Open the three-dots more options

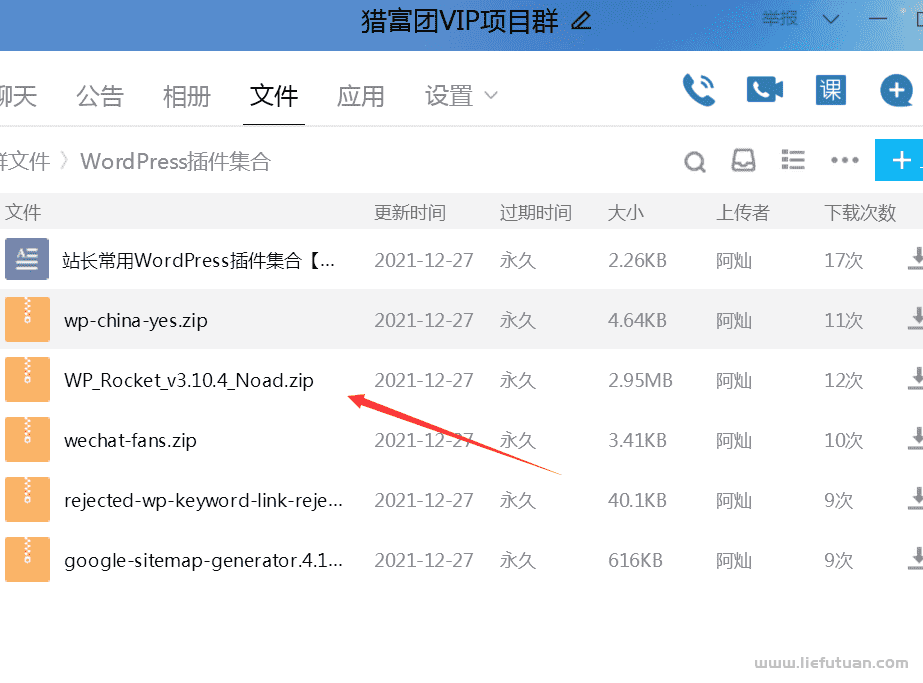(844, 160)
